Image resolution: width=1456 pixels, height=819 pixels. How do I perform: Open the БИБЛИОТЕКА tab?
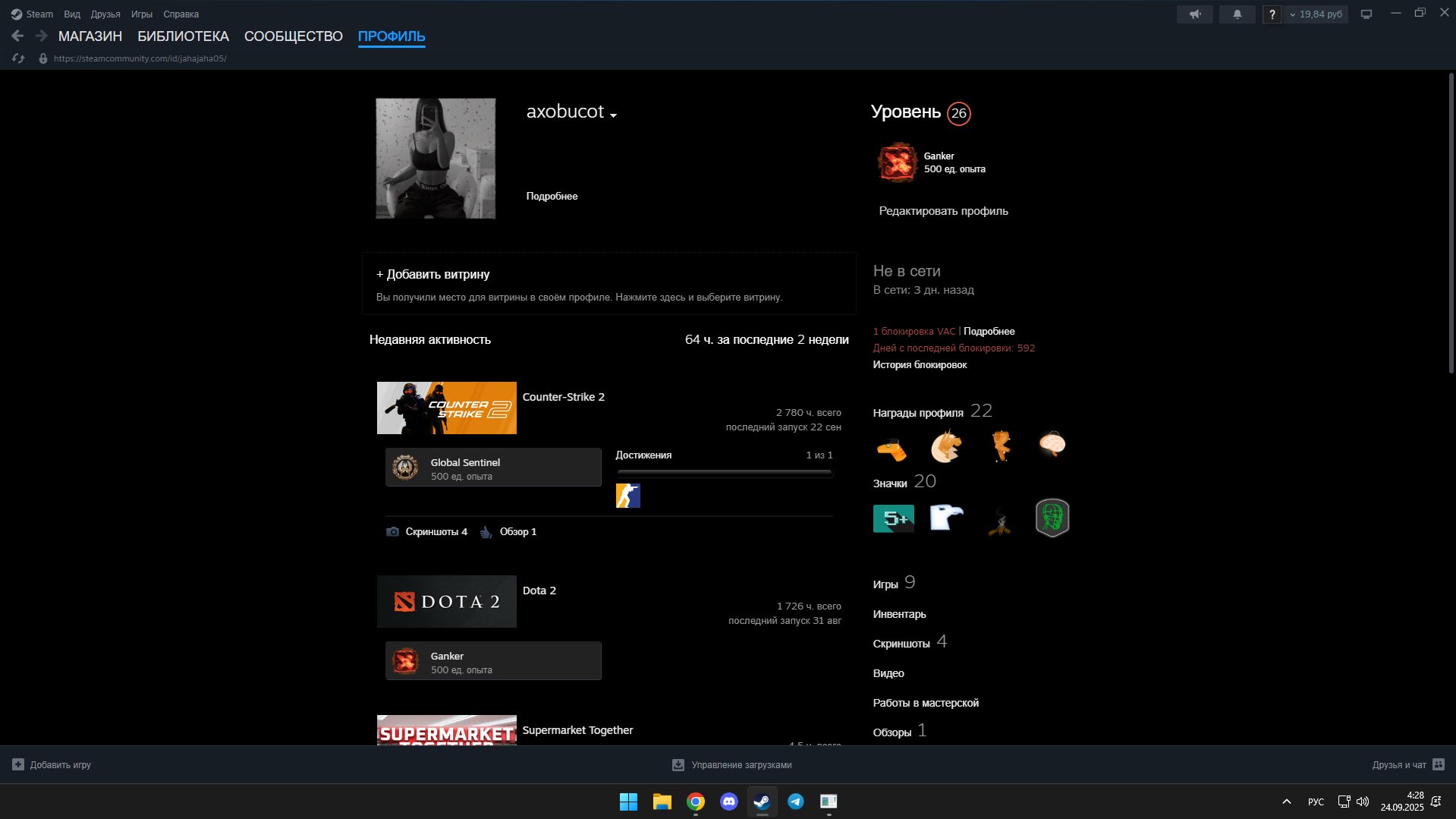[183, 36]
